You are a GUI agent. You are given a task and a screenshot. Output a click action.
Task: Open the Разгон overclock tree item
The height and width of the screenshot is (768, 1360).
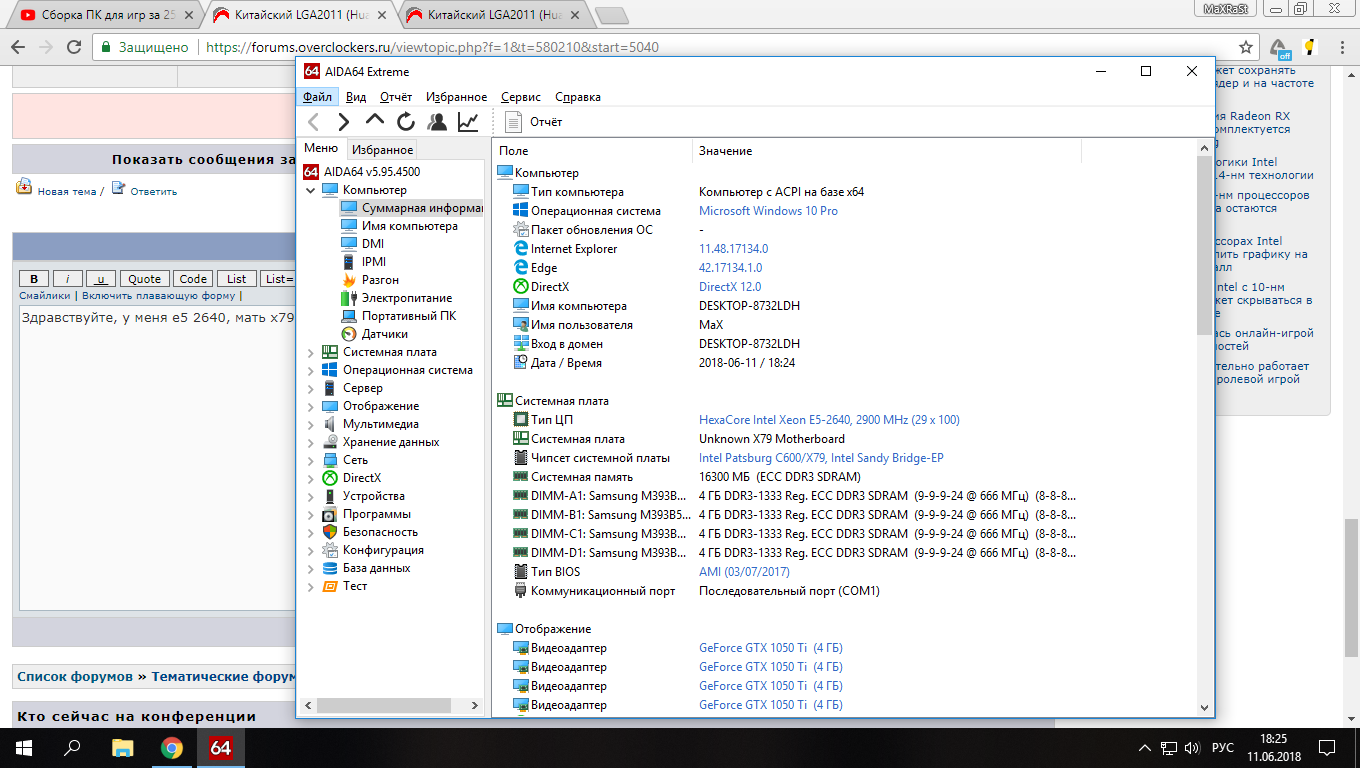[x=370, y=280]
